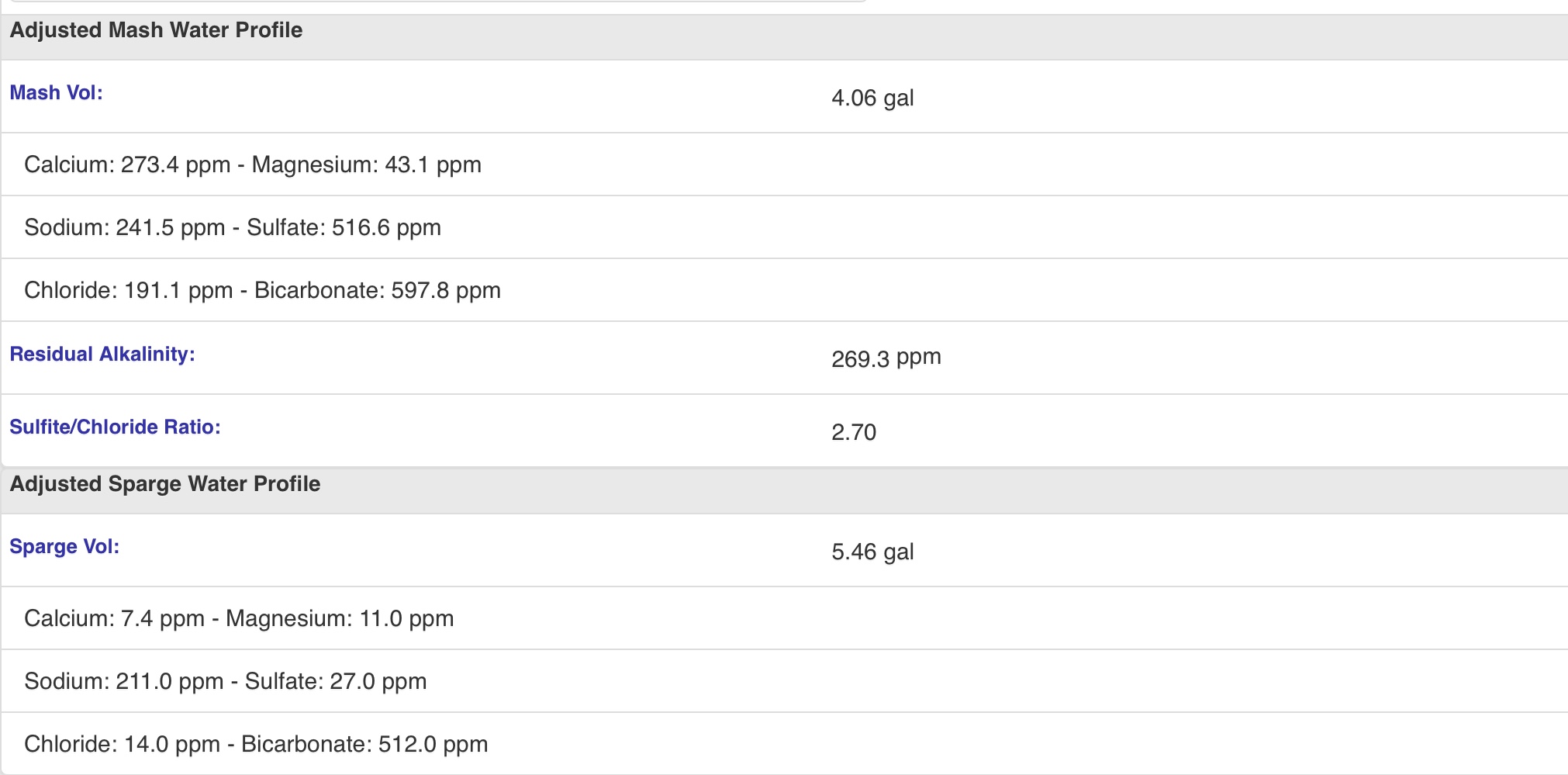Image resolution: width=1568 pixels, height=775 pixels.
Task: Click the Adjusted Sparge Water Profile header
Action: click(x=784, y=490)
